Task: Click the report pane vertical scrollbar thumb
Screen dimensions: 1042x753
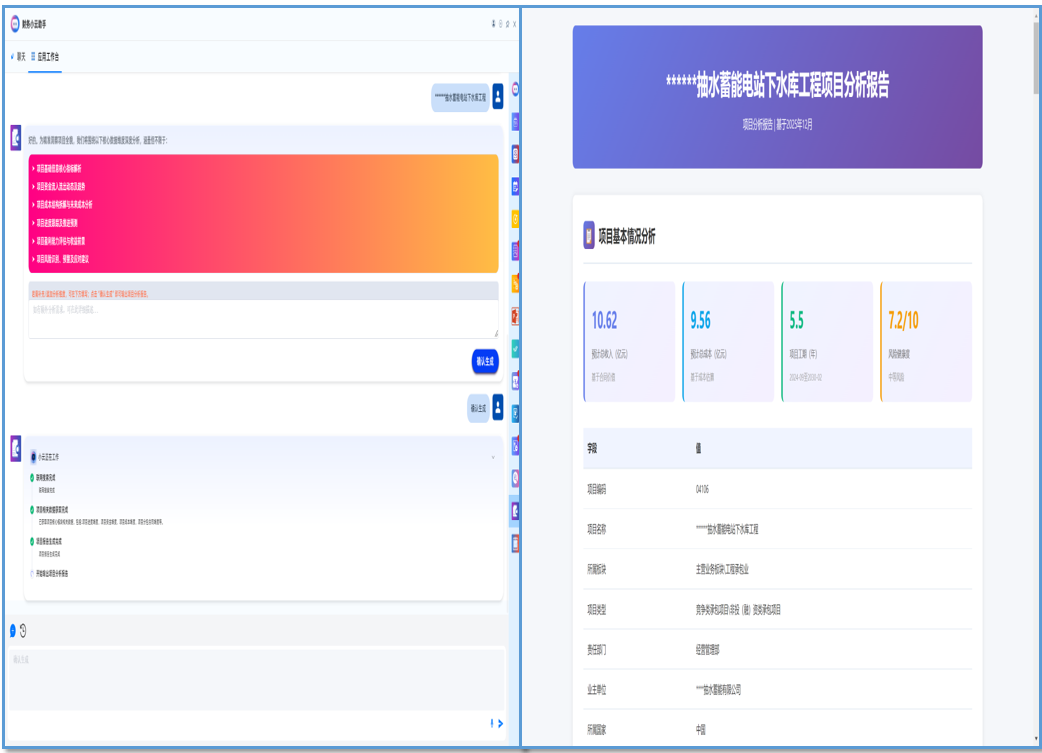Action: (x=1036, y=58)
